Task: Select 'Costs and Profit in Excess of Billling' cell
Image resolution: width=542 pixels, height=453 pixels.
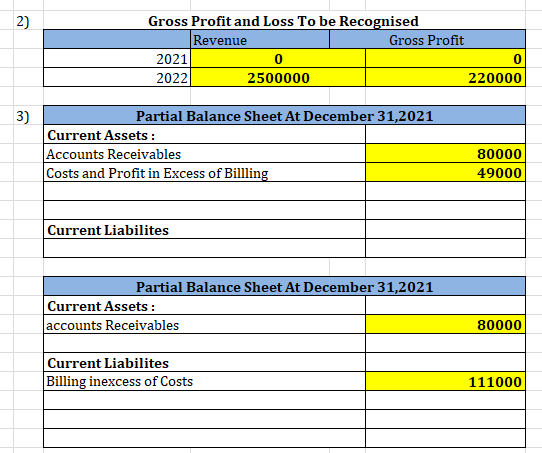Action: pyautogui.click(x=205, y=172)
